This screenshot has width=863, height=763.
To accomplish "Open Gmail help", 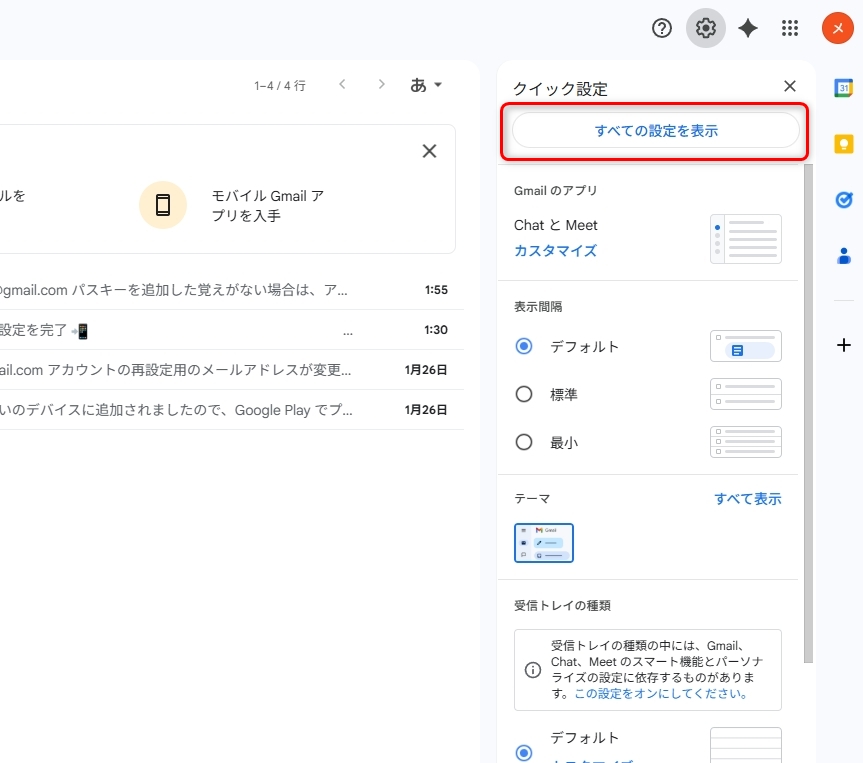I will (661, 28).
